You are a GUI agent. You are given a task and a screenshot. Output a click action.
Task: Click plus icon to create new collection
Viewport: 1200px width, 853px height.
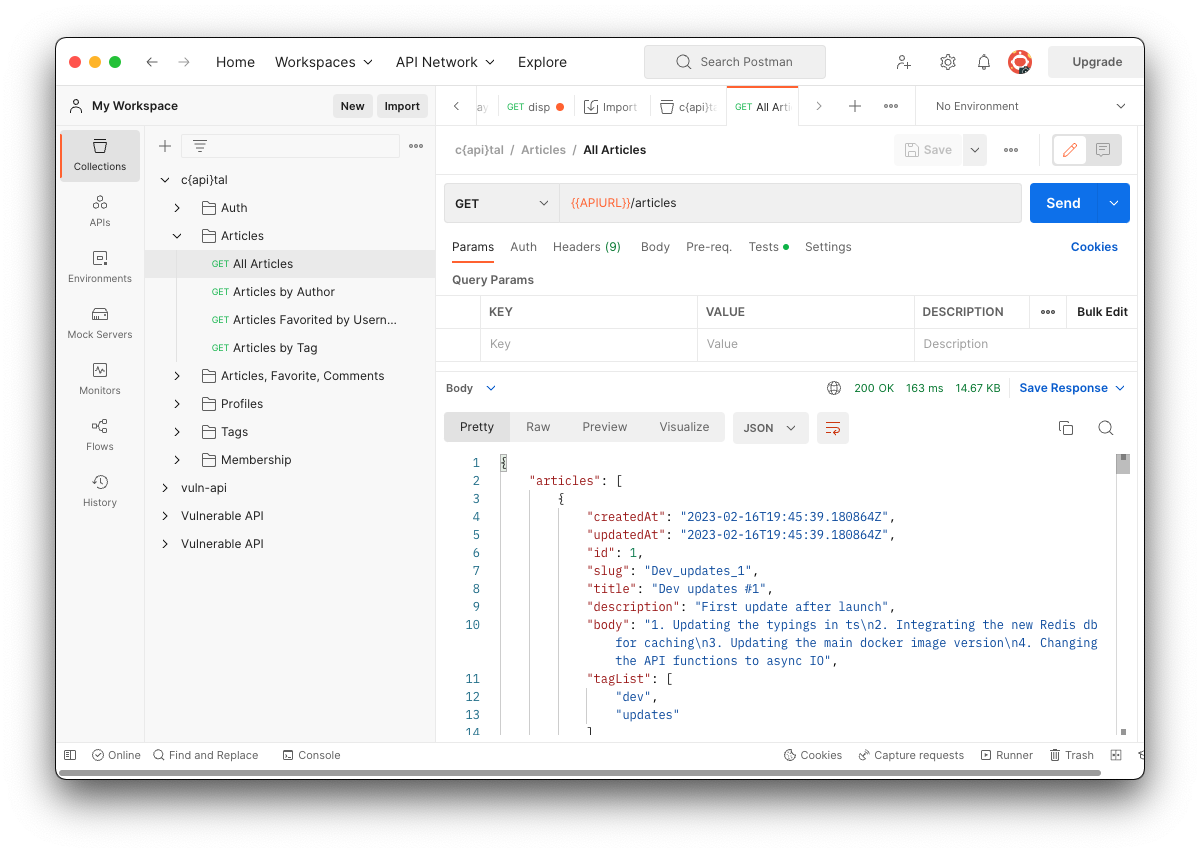tap(165, 146)
